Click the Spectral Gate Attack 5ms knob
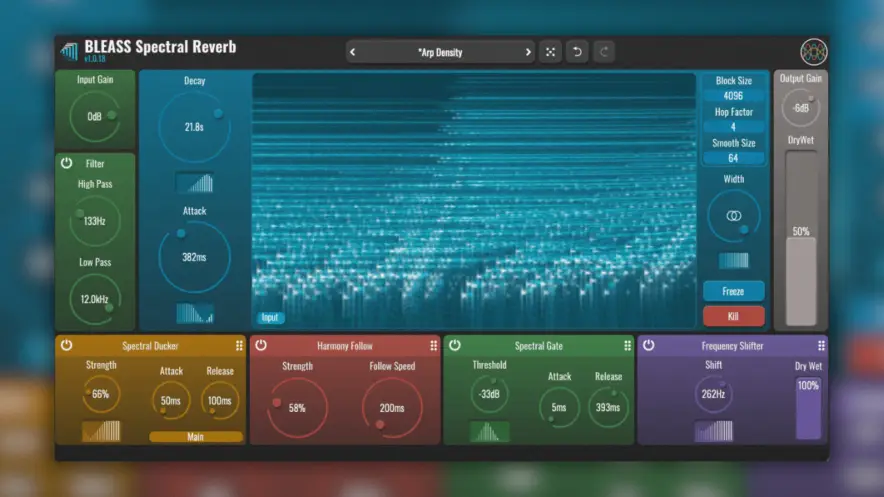The image size is (884, 497). click(559, 407)
